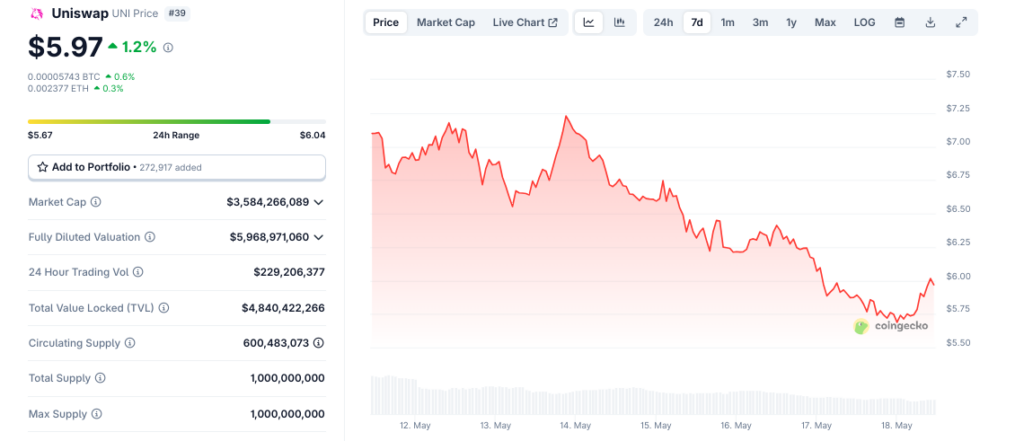1024x441 pixels.
Task: Set chart range to 1y
Action: (x=792, y=22)
